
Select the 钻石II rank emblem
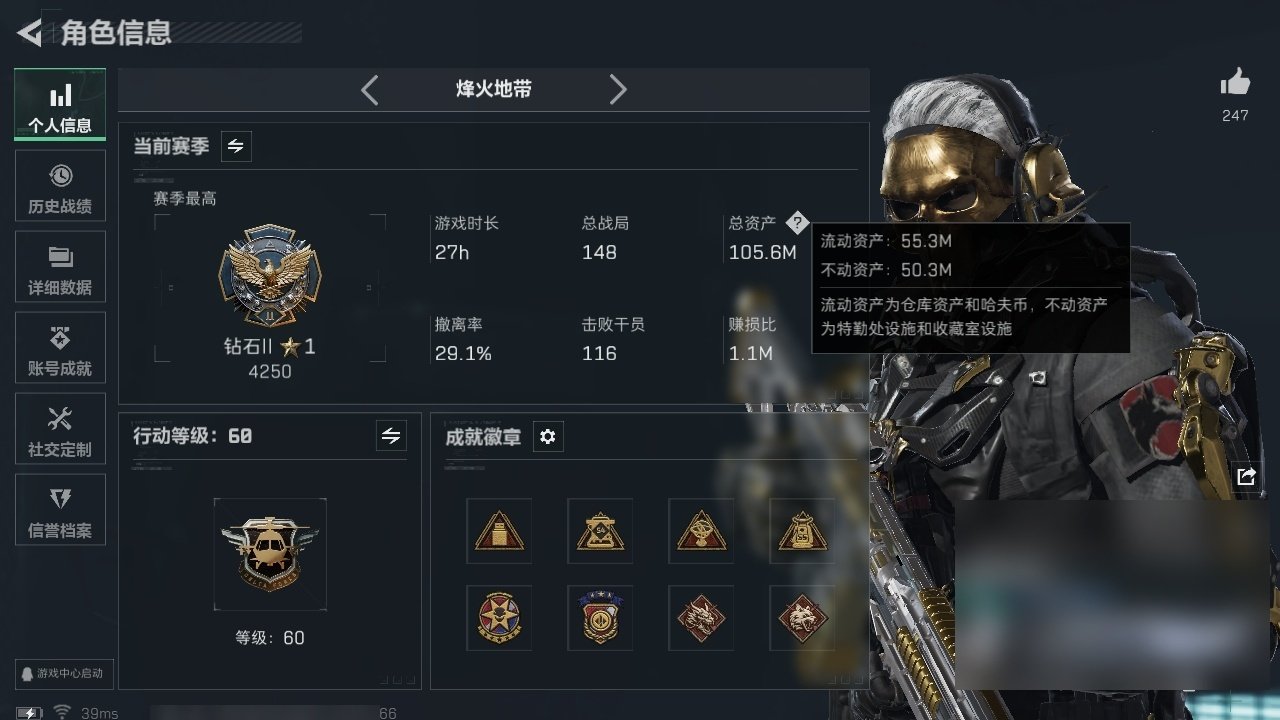pos(270,275)
